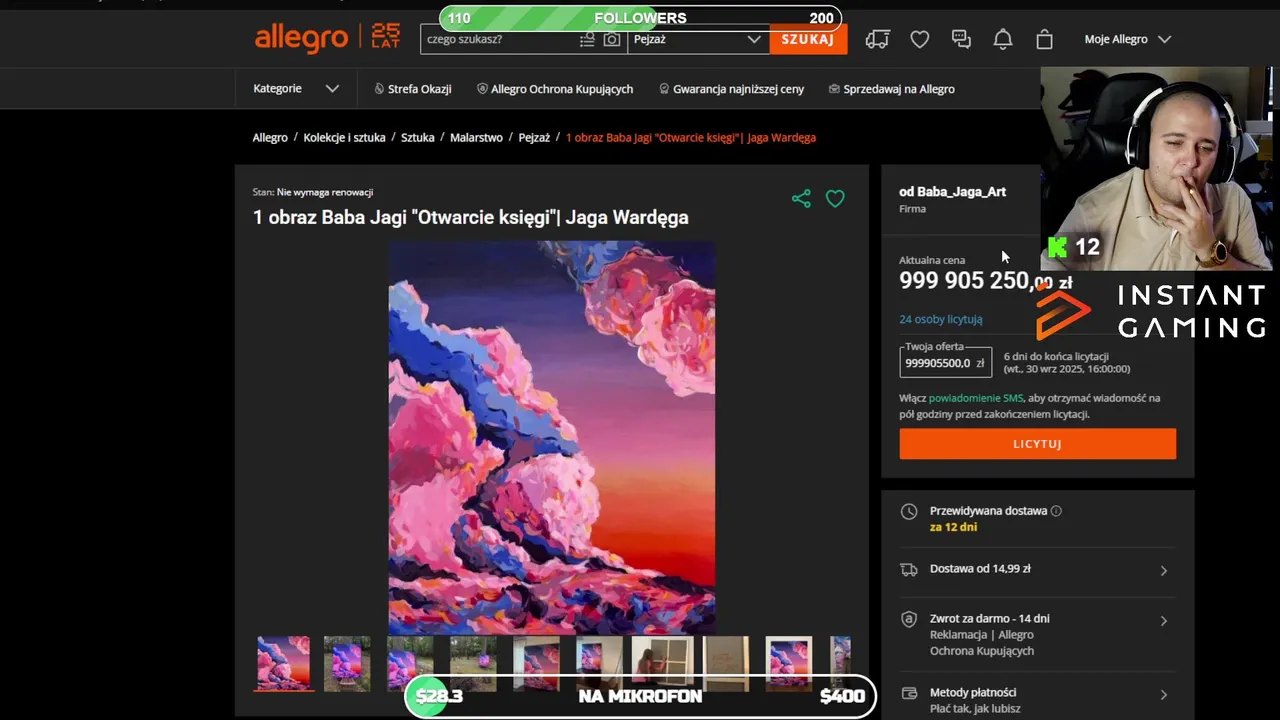The image size is (1280, 720).
Task: Open the shopping bag cart icon
Action: tap(1044, 39)
